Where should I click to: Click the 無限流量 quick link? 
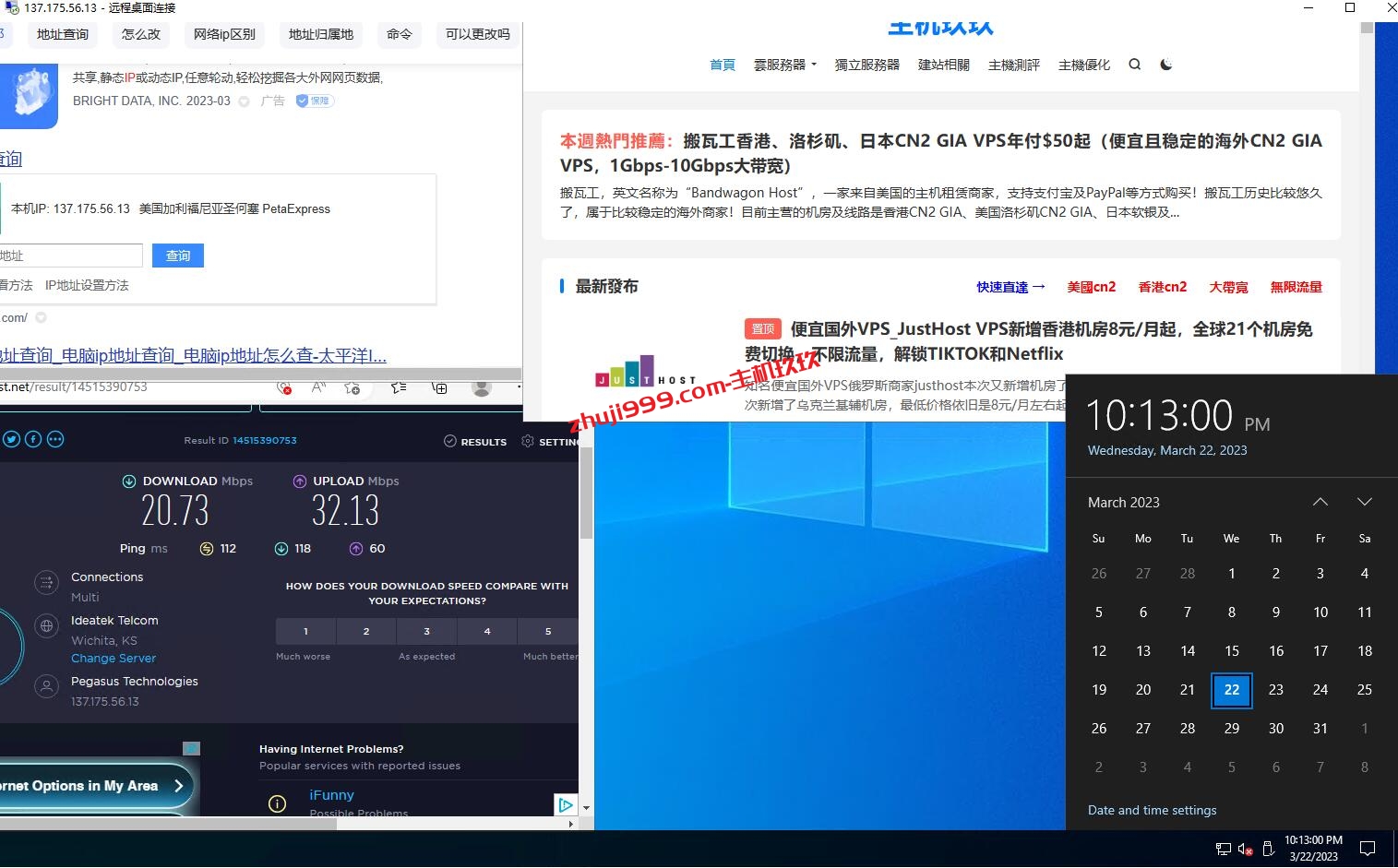1296,287
